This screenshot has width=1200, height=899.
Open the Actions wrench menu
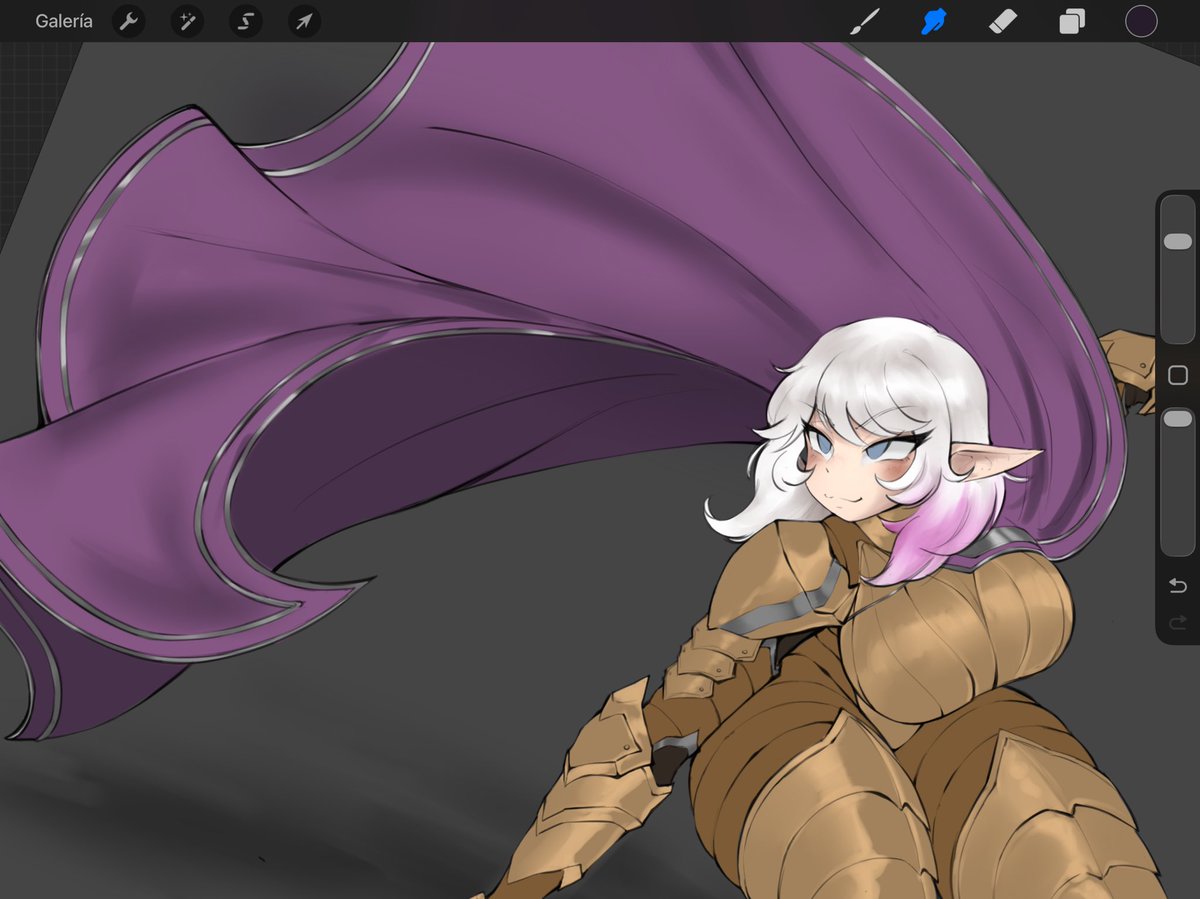(x=129, y=21)
